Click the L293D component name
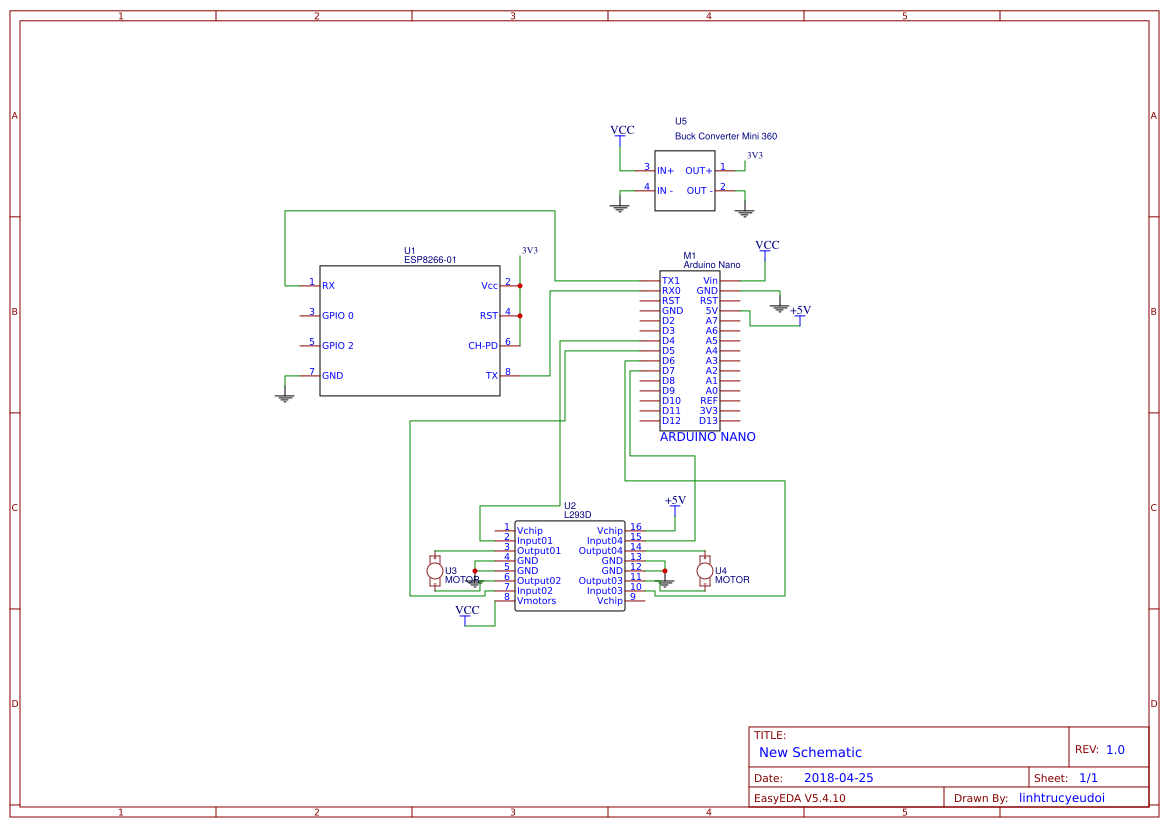 pos(577,515)
